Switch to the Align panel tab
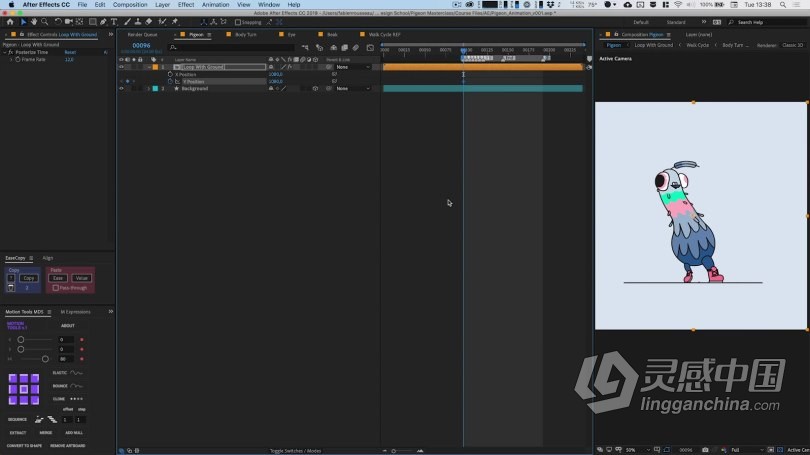Image resolution: width=810 pixels, height=455 pixels. tap(48, 258)
